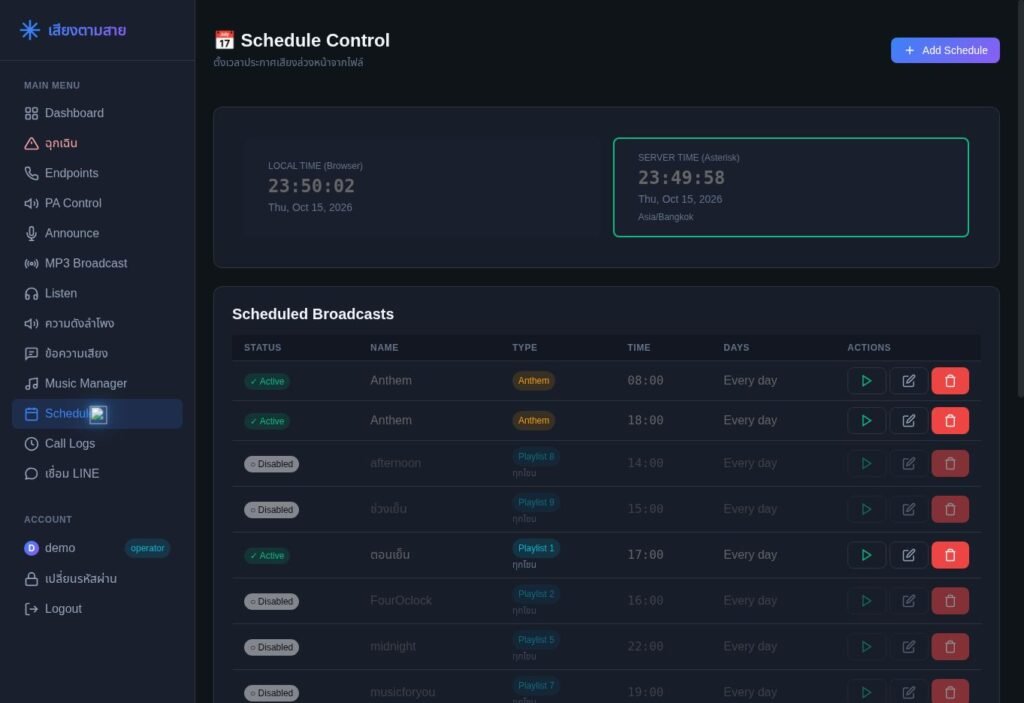View Call Logs from the sidebar
Screen dimensions: 1024x703
(x=97, y=444)
